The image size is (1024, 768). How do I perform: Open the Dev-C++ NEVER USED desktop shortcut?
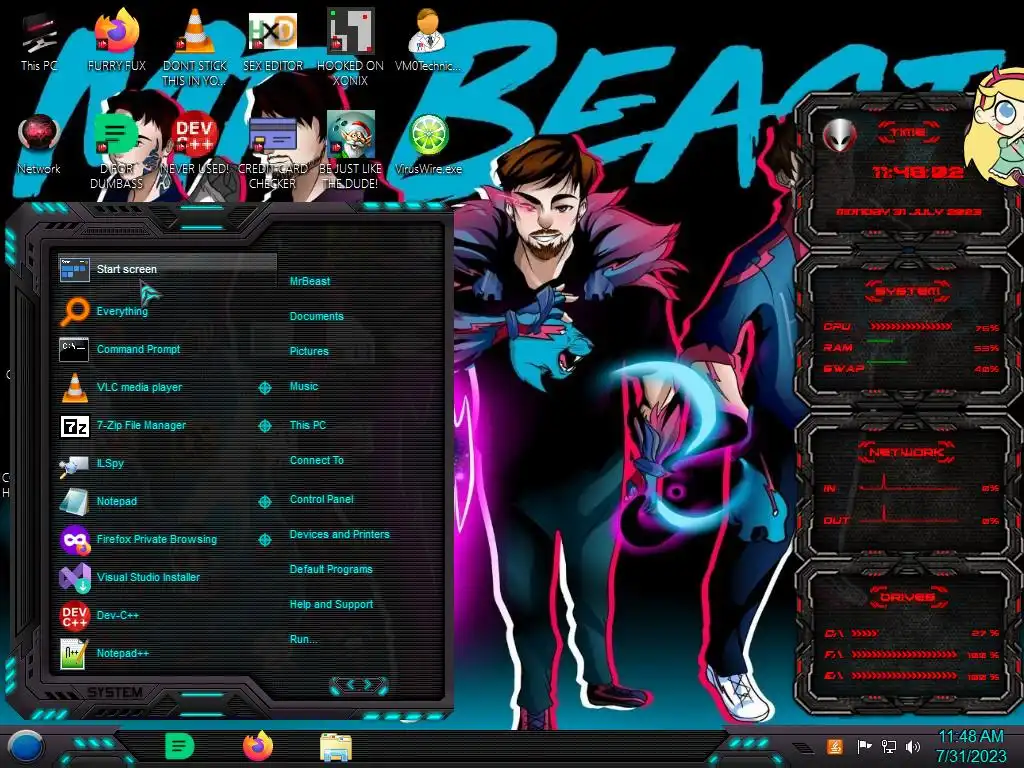click(195, 144)
